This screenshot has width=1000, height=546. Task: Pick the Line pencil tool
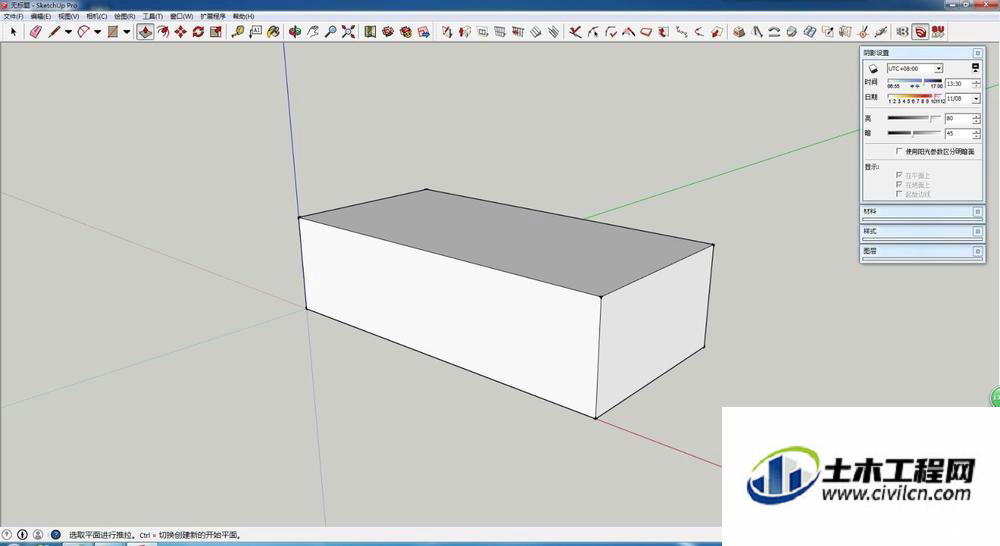click(54, 31)
